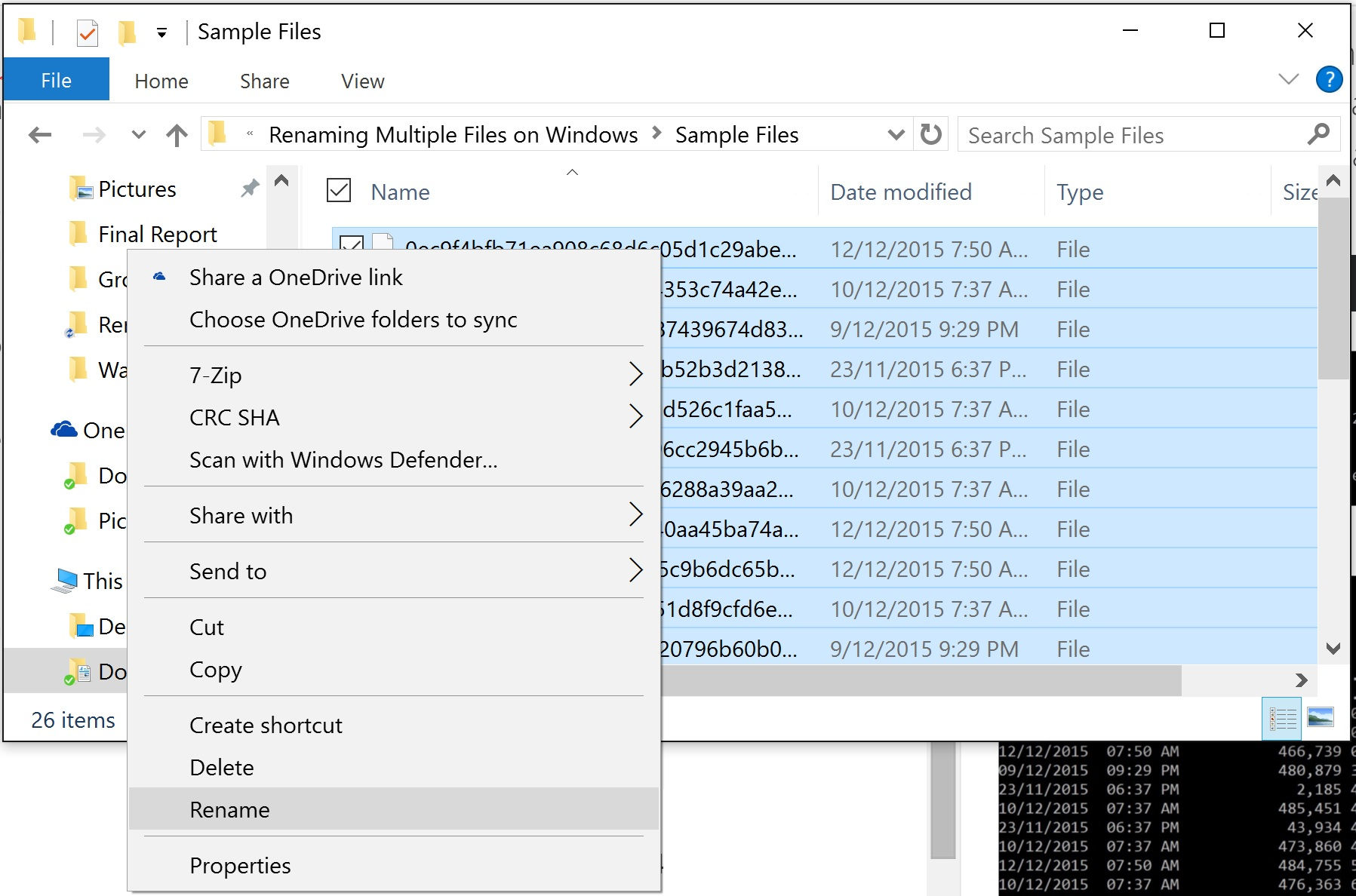1356x896 pixels.
Task: Choose Scan with Windows Defender
Action: pyautogui.click(x=342, y=459)
